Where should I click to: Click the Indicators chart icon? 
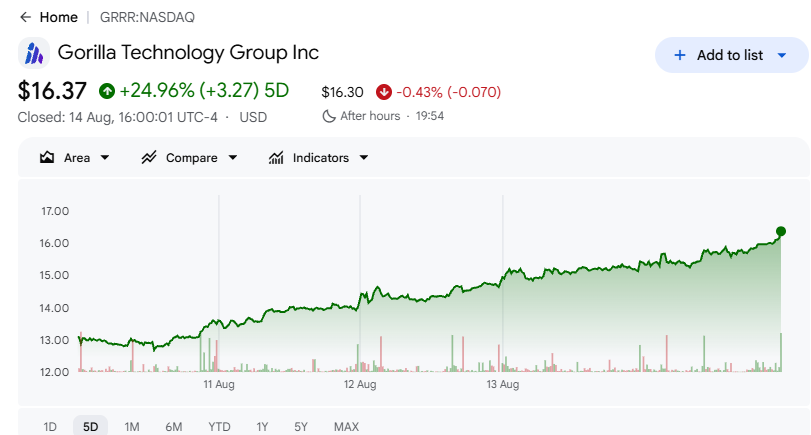276,158
